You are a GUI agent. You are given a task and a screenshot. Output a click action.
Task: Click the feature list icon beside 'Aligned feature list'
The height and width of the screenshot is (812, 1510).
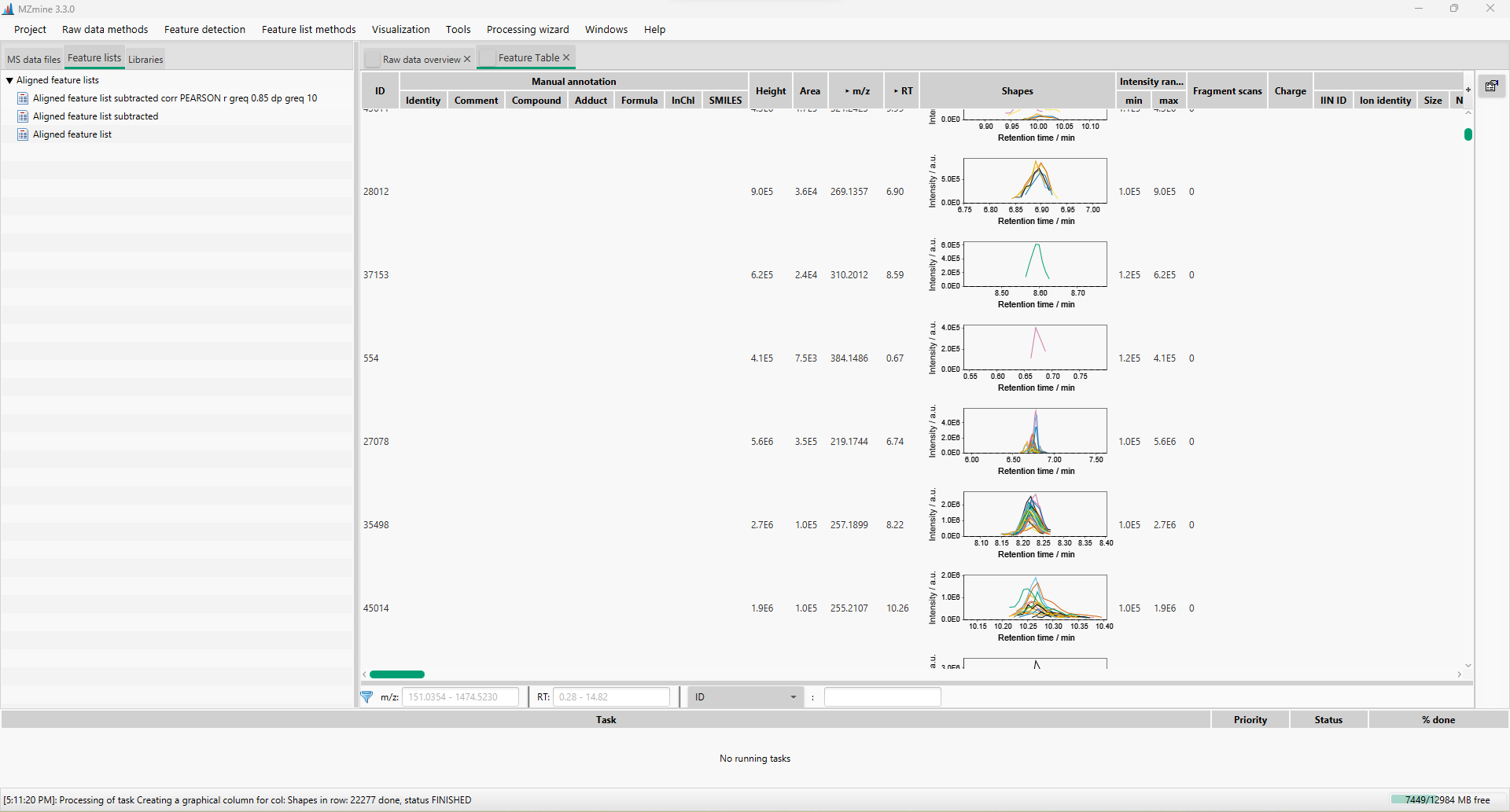pyautogui.click(x=23, y=134)
